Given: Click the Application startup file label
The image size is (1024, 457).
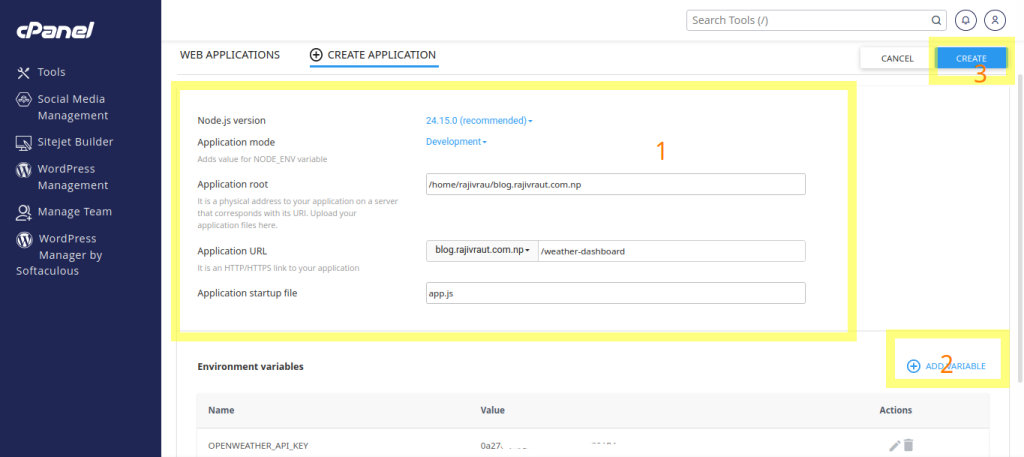Looking at the screenshot, I should tap(247, 293).
